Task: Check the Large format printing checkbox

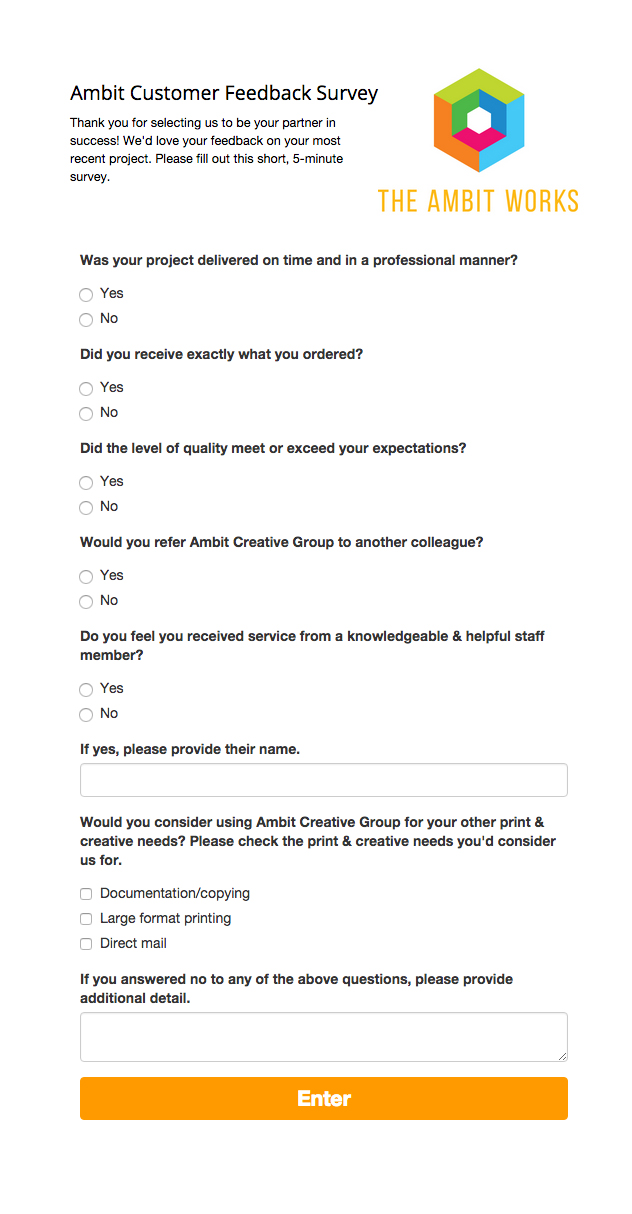Action: pyautogui.click(x=86, y=919)
